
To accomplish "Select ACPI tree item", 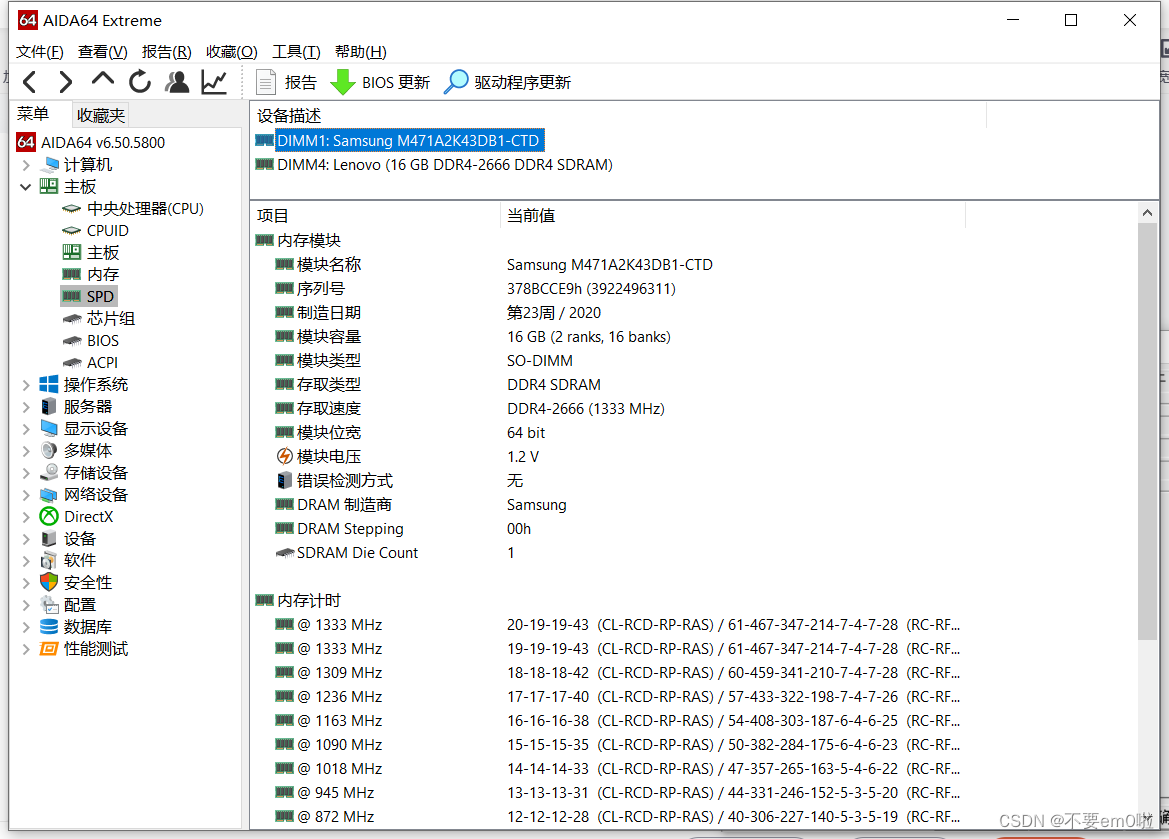I will click(x=102, y=362).
